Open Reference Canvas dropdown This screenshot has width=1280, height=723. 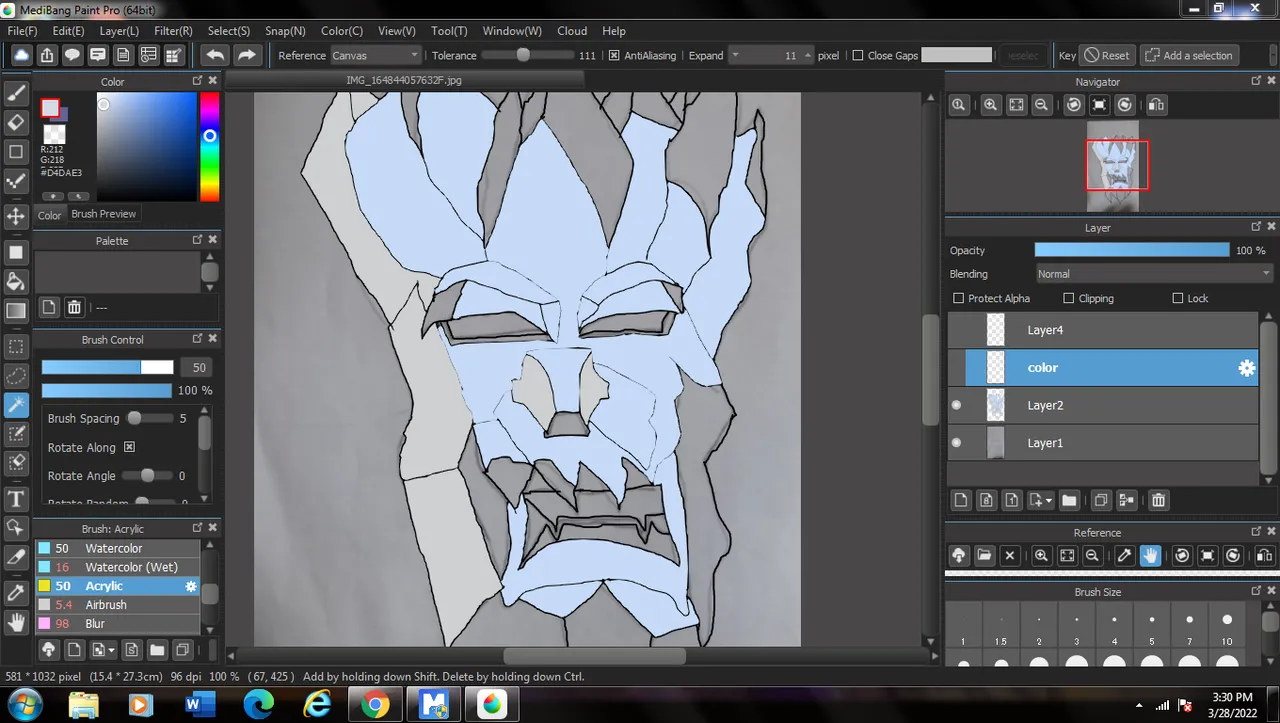[x=376, y=56]
